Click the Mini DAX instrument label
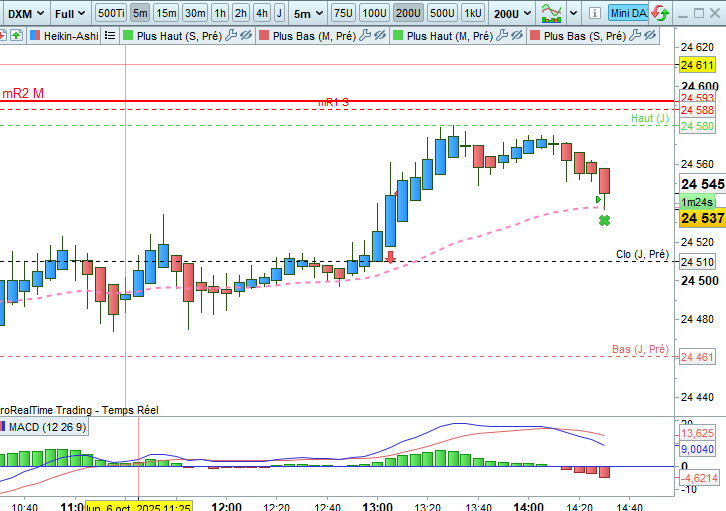This screenshot has height=511, width=726. coord(628,13)
